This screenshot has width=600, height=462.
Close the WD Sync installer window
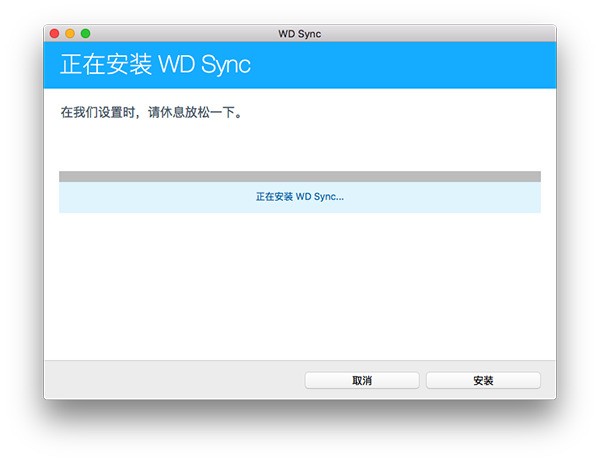click(x=54, y=34)
